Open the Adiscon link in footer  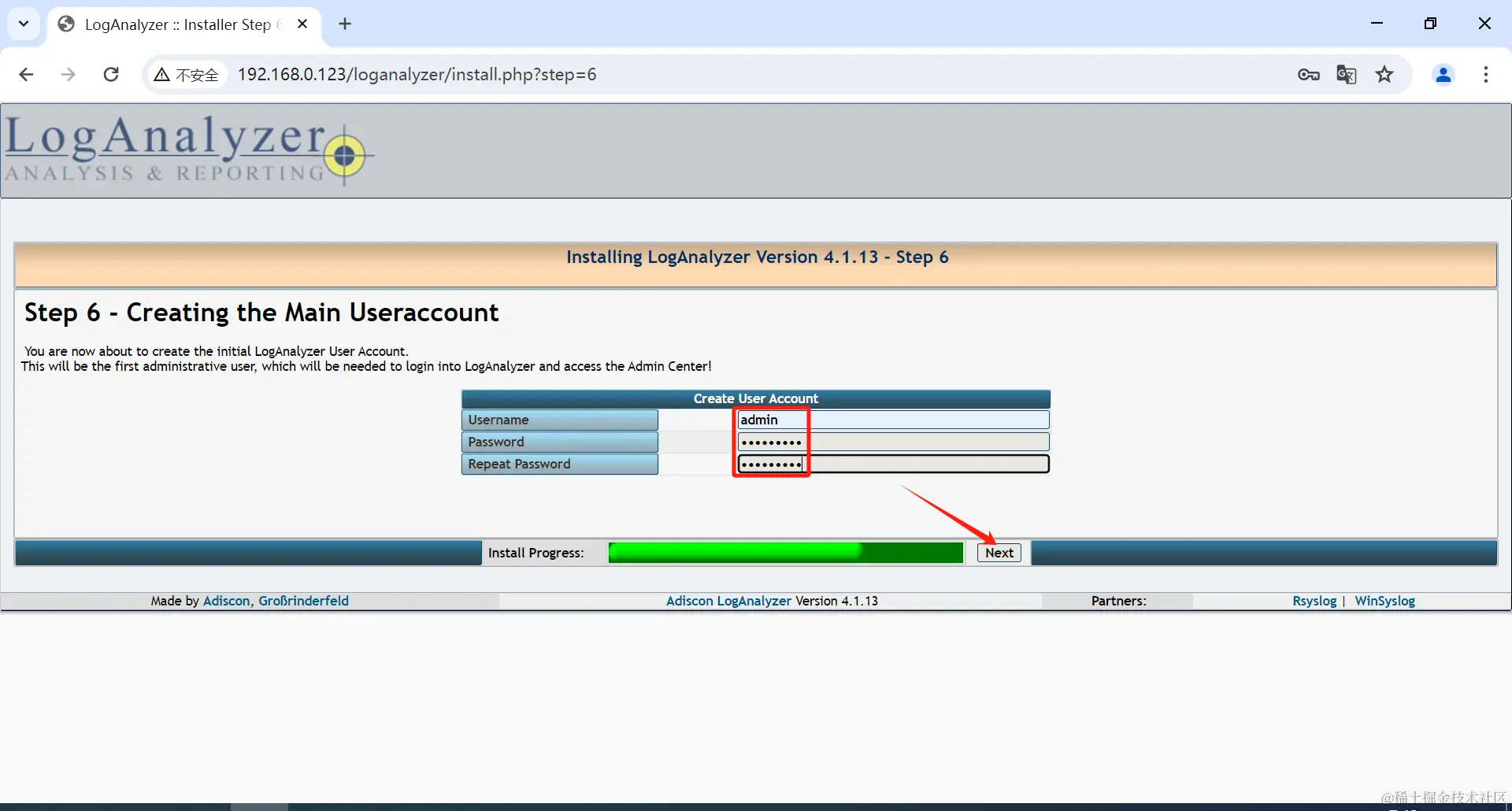coord(227,601)
